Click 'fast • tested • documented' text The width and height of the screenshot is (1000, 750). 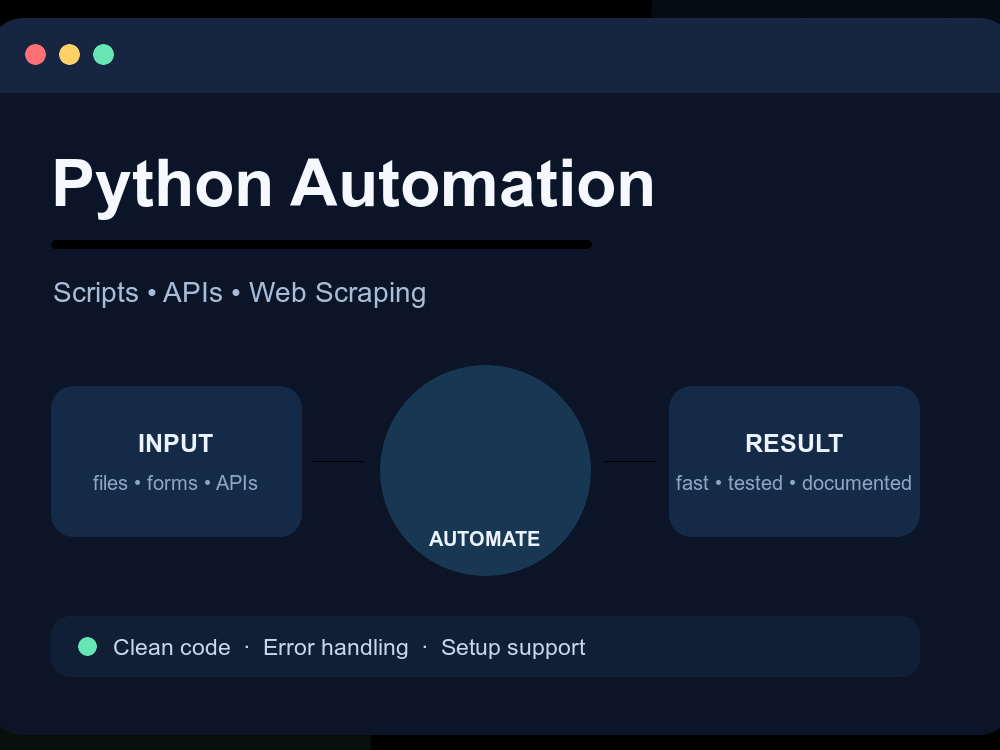click(x=794, y=483)
